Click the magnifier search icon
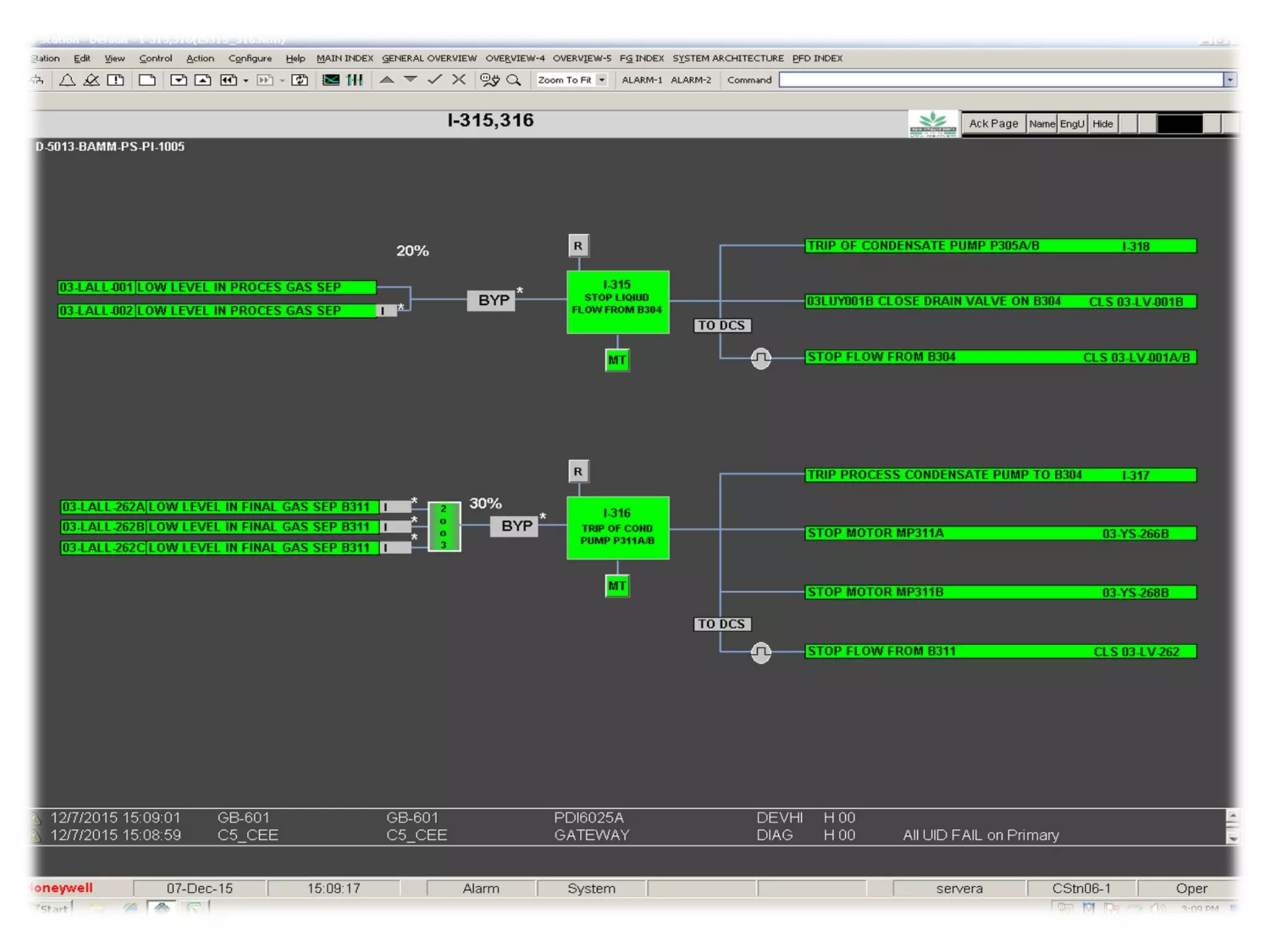Viewport: 1270px width, 952px height. coord(513,80)
